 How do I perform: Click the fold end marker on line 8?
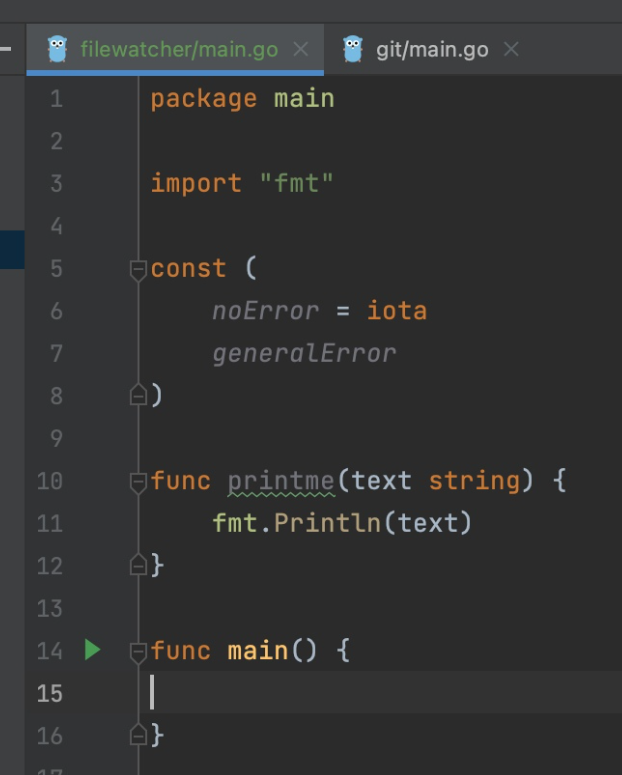coord(139,396)
